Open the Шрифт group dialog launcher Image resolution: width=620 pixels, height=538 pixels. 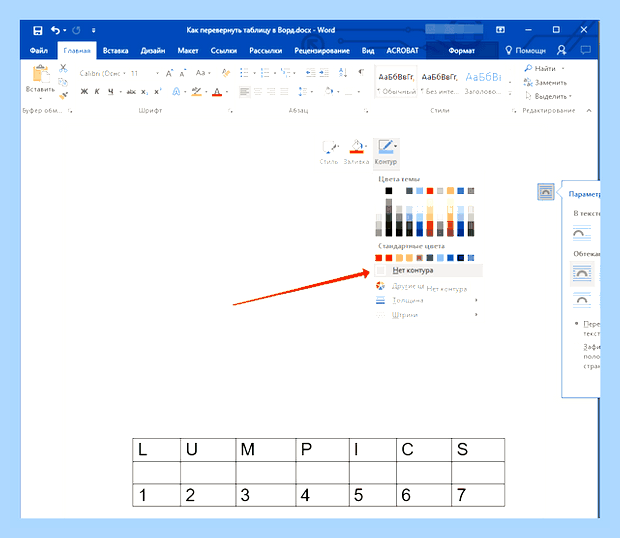pyautogui.click(x=230, y=111)
